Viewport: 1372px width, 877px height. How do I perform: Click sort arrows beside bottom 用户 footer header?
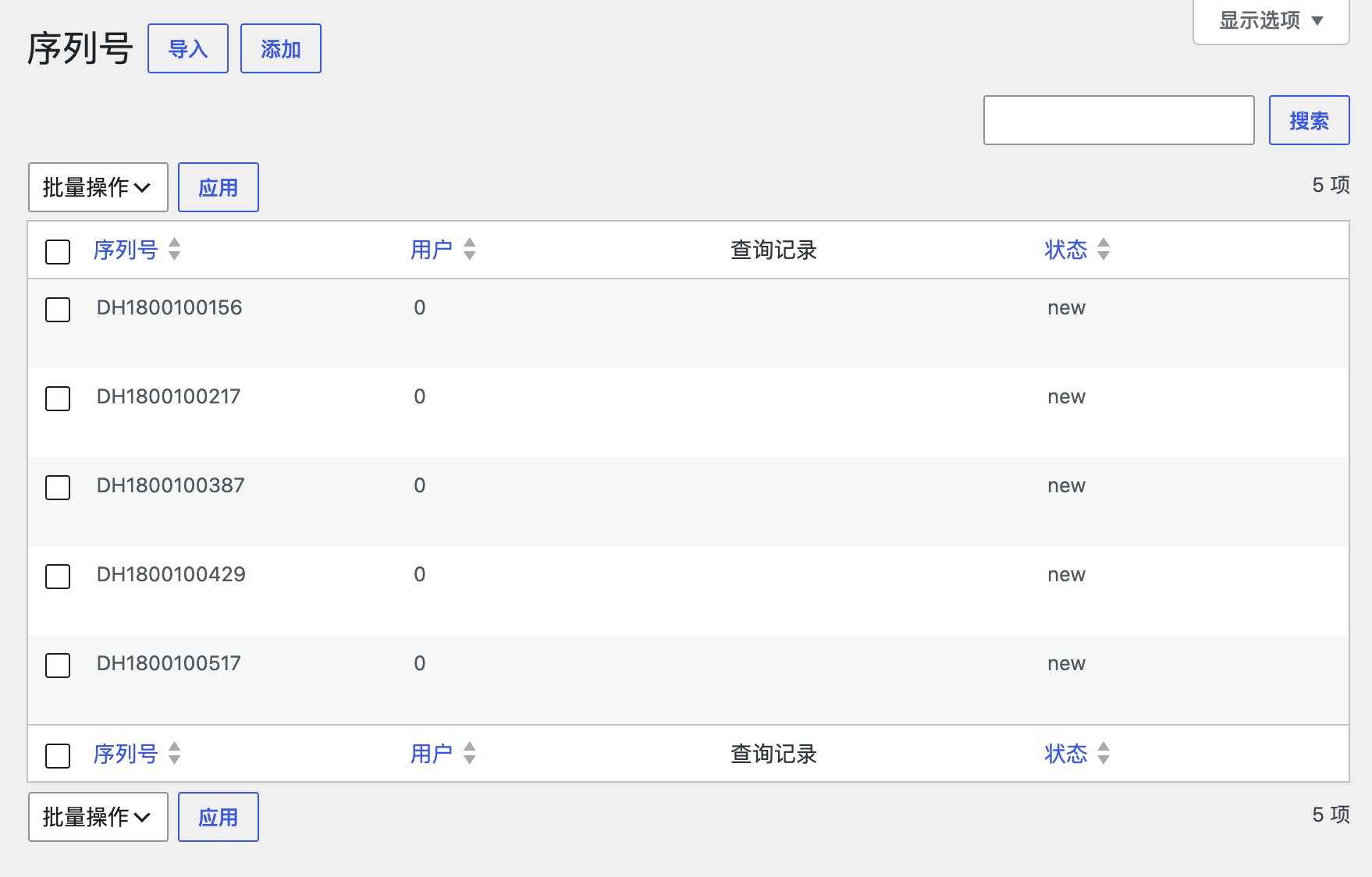coord(470,753)
